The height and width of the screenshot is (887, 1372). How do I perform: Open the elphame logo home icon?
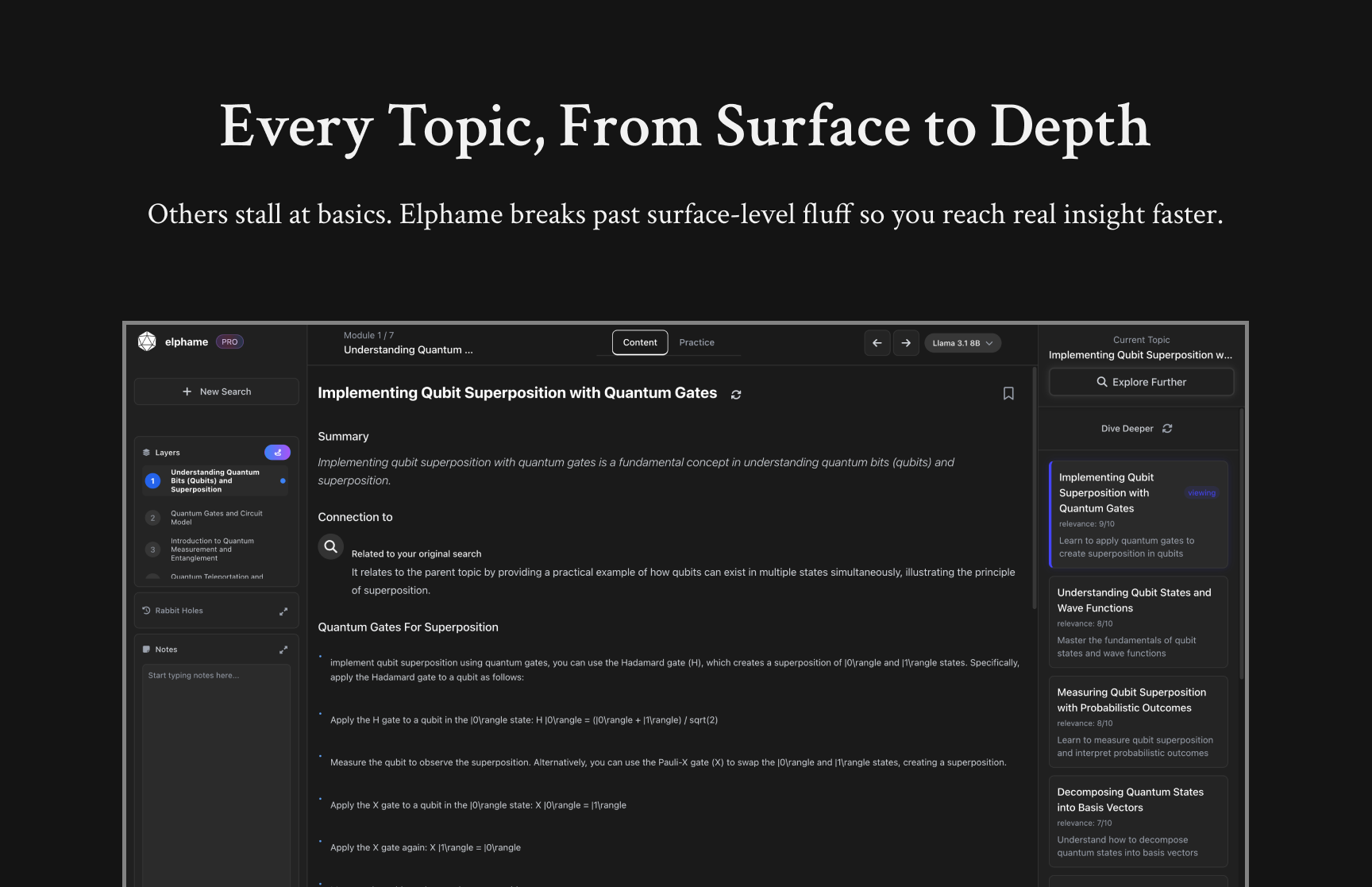(148, 341)
